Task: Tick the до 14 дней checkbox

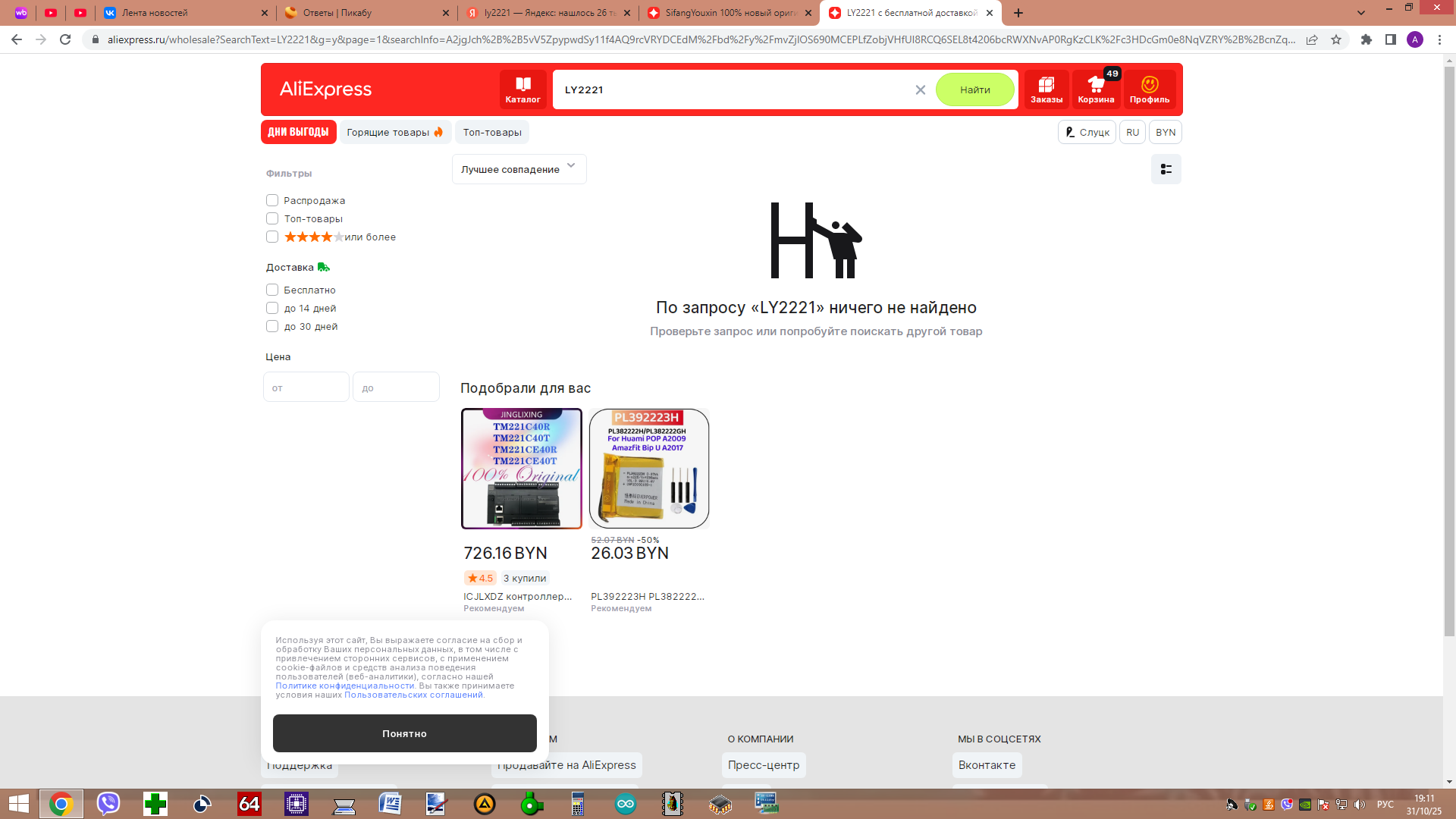Action: pos(272,308)
